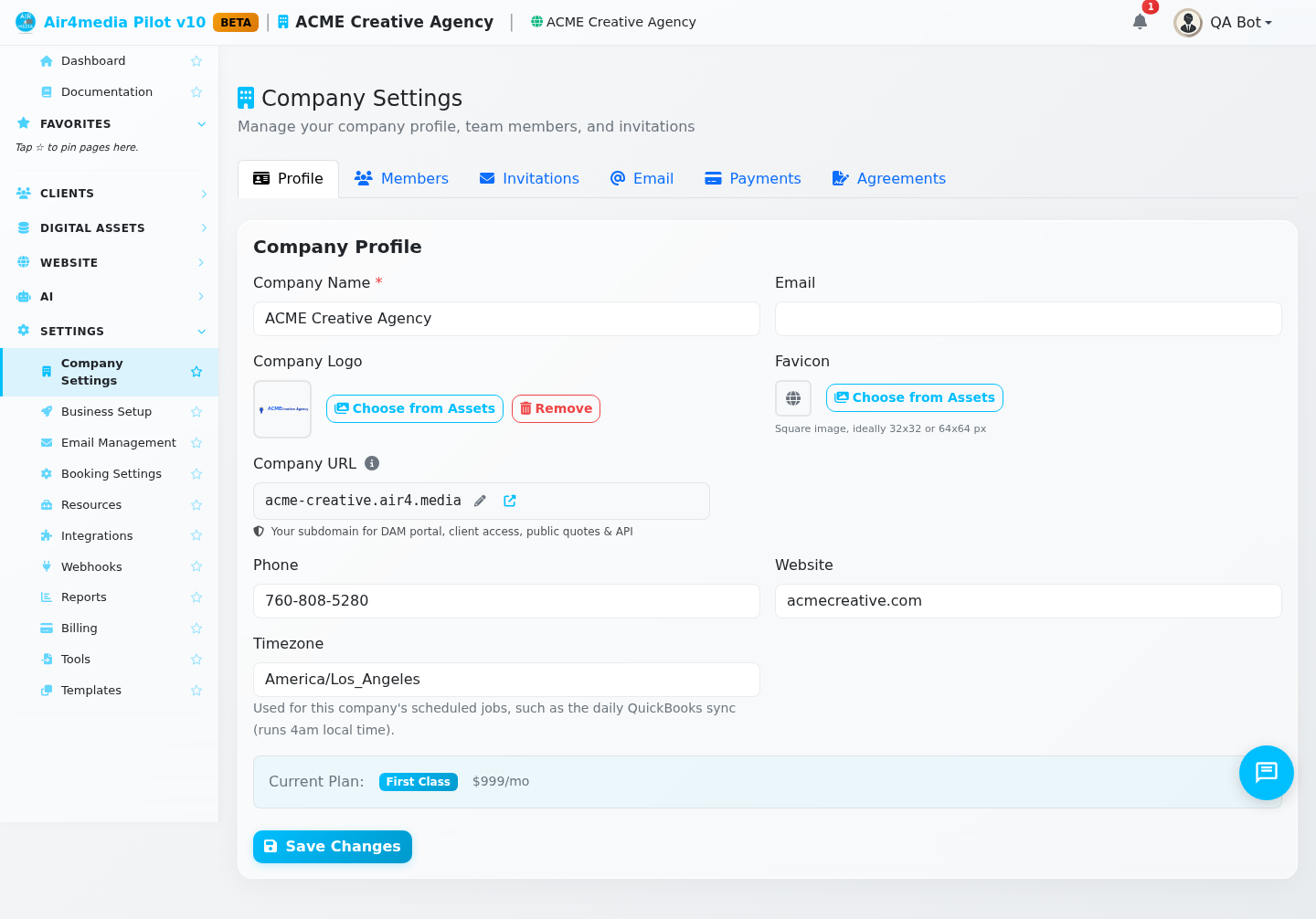Image resolution: width=1316 pixels, height=919 pixels.
Task: Pin Dashboard with its favorite star
Action: coord(196,61)
